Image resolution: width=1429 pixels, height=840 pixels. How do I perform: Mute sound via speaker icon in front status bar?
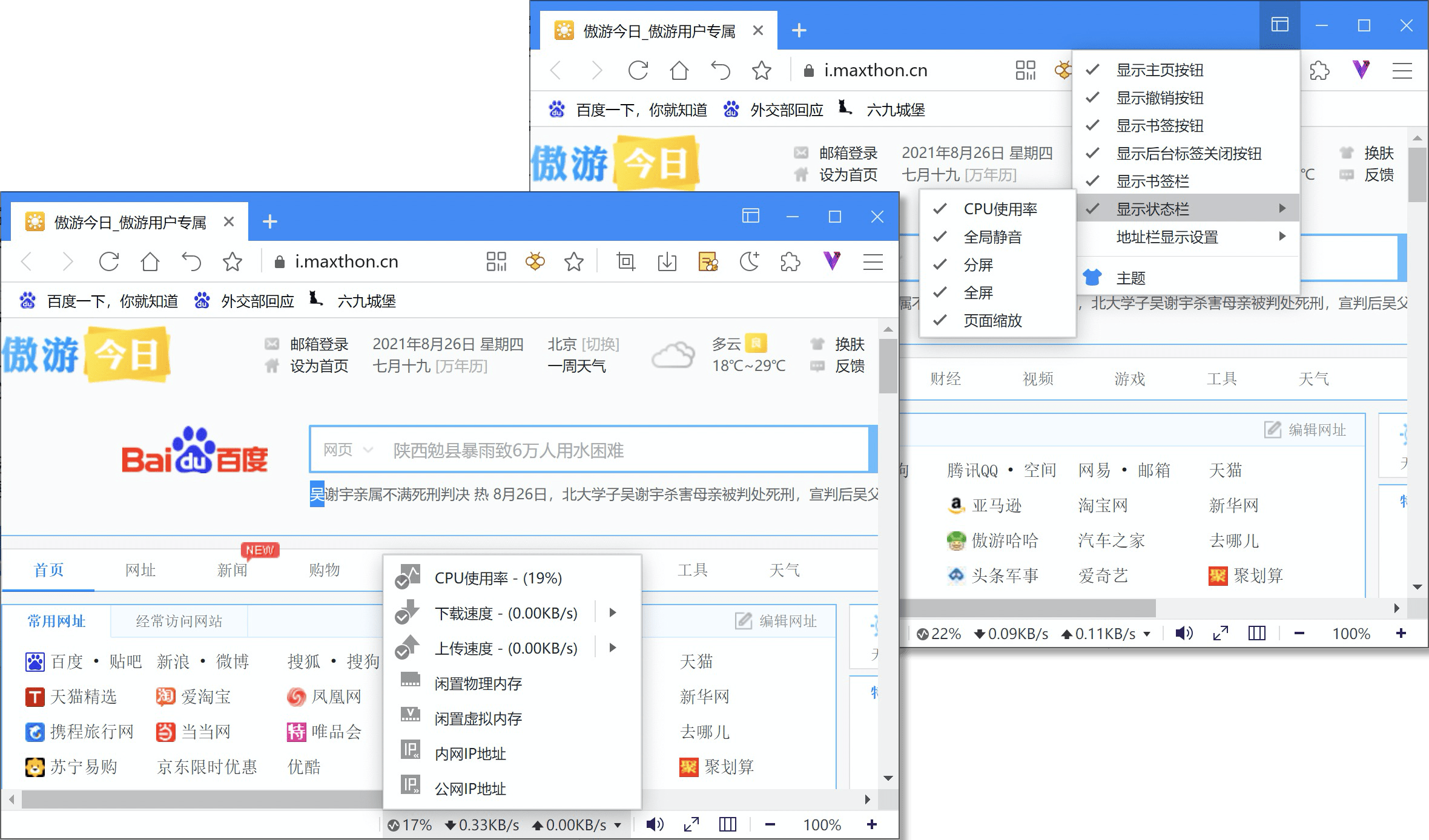click(x=655, y=824)
